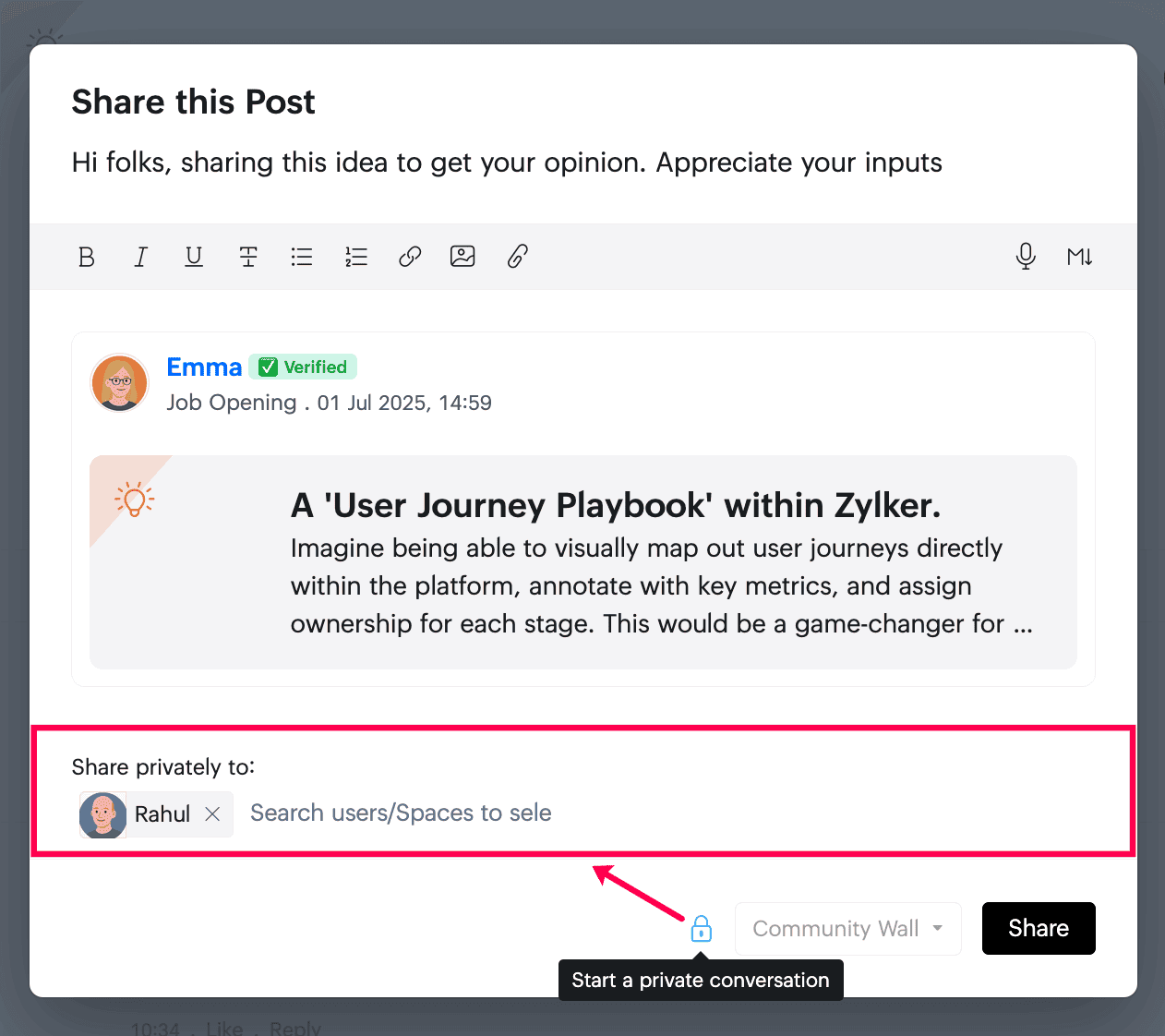1165x1036 pixels.
Task: Toggle underline formatting
Action: (x=194, y=257)
